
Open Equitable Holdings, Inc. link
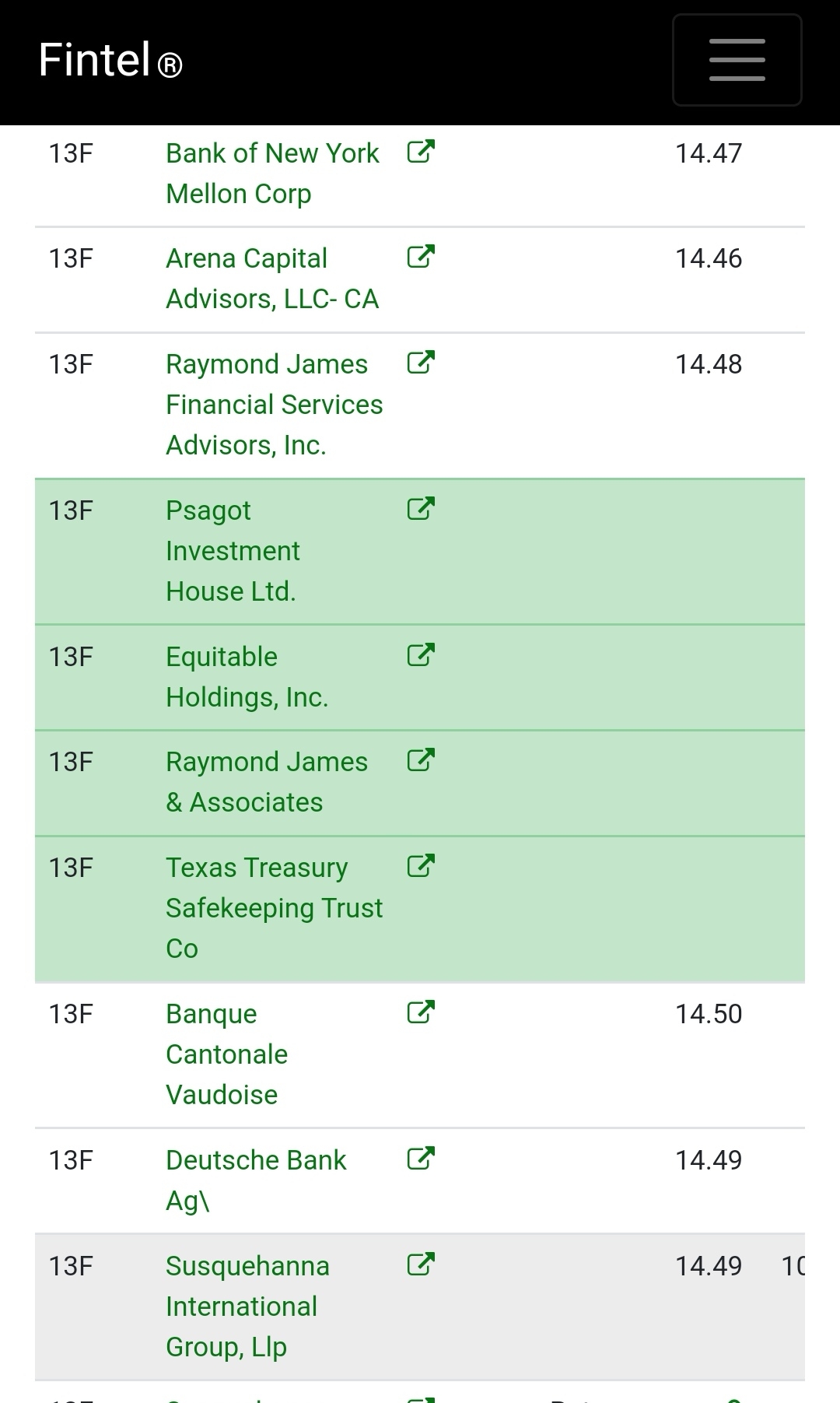click(247, 677)
